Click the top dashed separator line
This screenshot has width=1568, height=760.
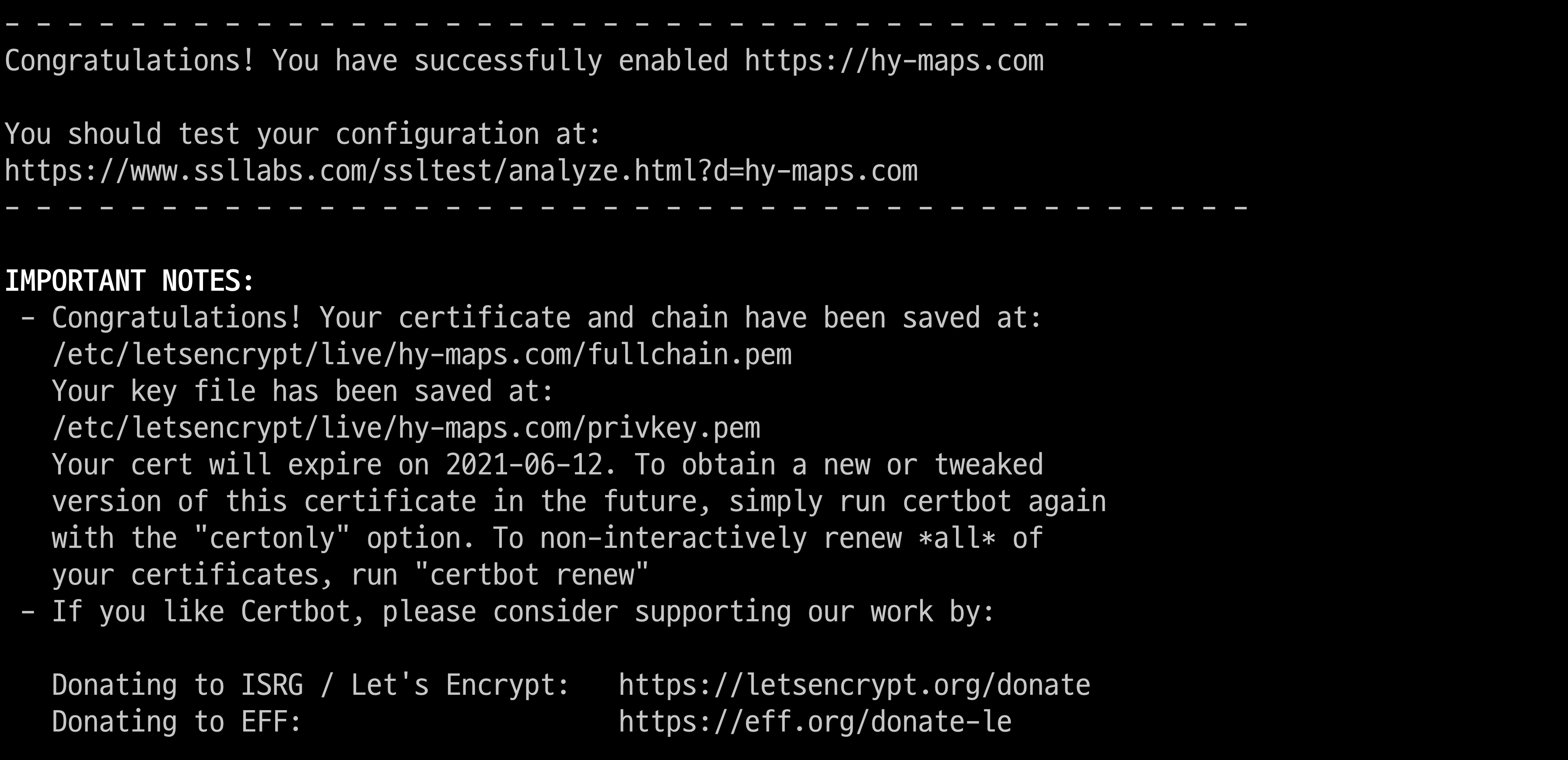tap(626, 24)
